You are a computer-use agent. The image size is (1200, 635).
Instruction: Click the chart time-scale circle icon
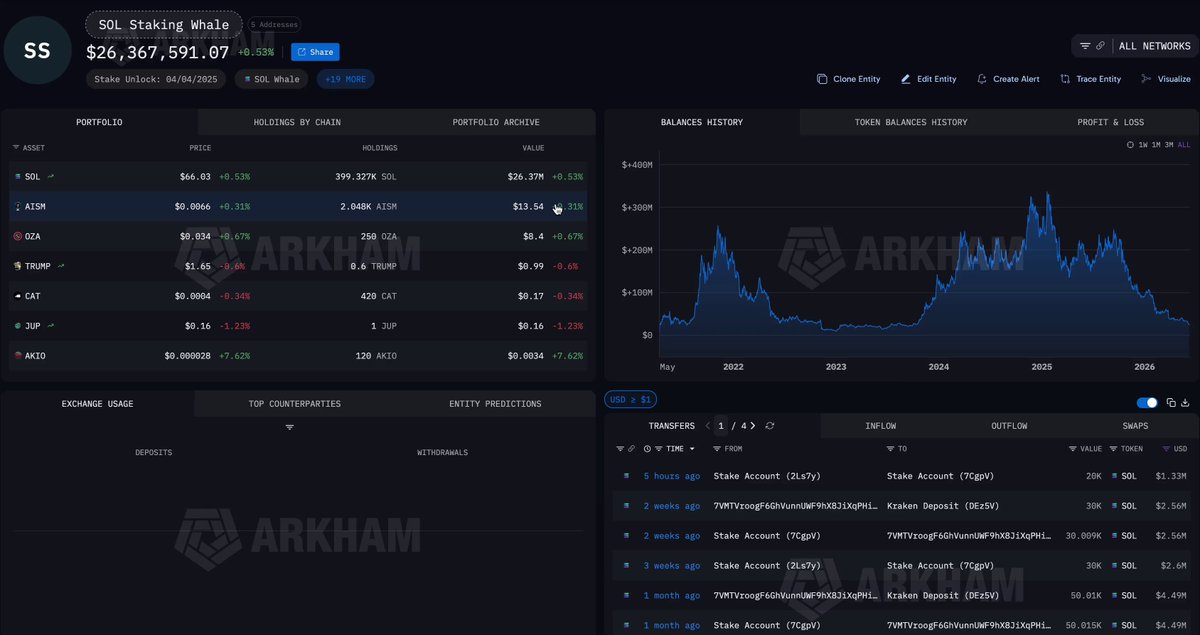1130,145
